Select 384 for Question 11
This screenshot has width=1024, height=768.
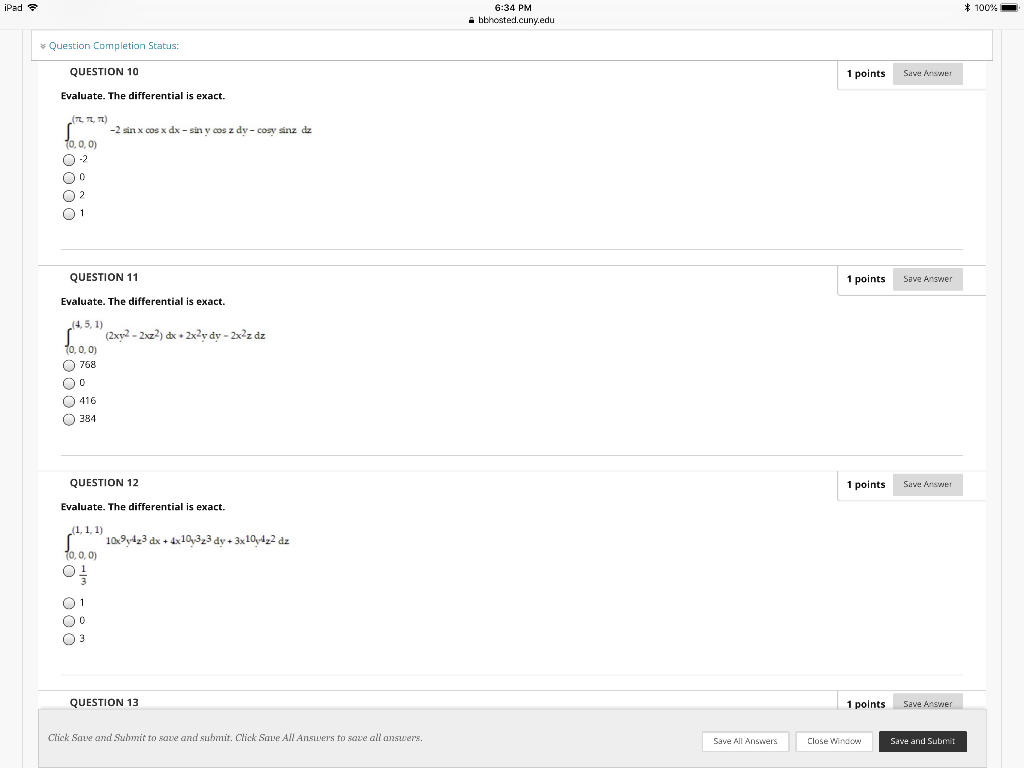(69, 418)
